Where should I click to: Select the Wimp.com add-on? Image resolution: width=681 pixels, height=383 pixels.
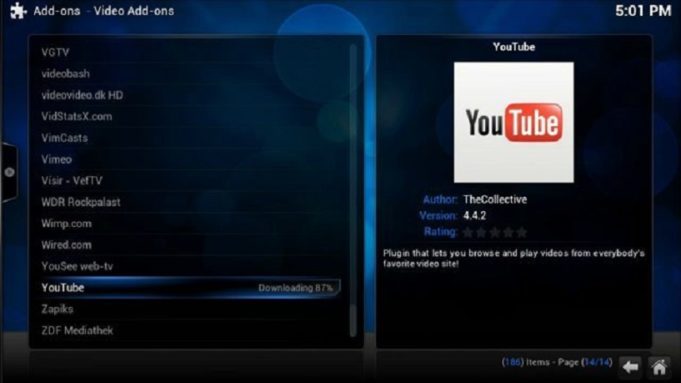[x=191, y=224]
